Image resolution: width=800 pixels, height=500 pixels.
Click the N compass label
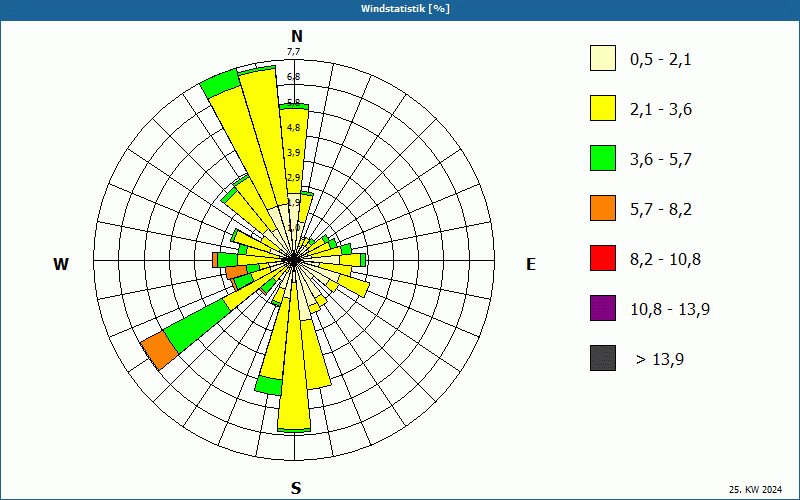pos(297,37)
